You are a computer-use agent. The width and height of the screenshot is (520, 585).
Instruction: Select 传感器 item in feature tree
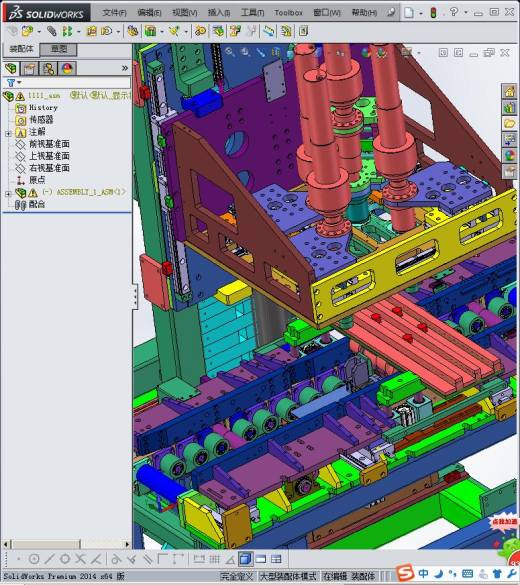tap(41, 119)
